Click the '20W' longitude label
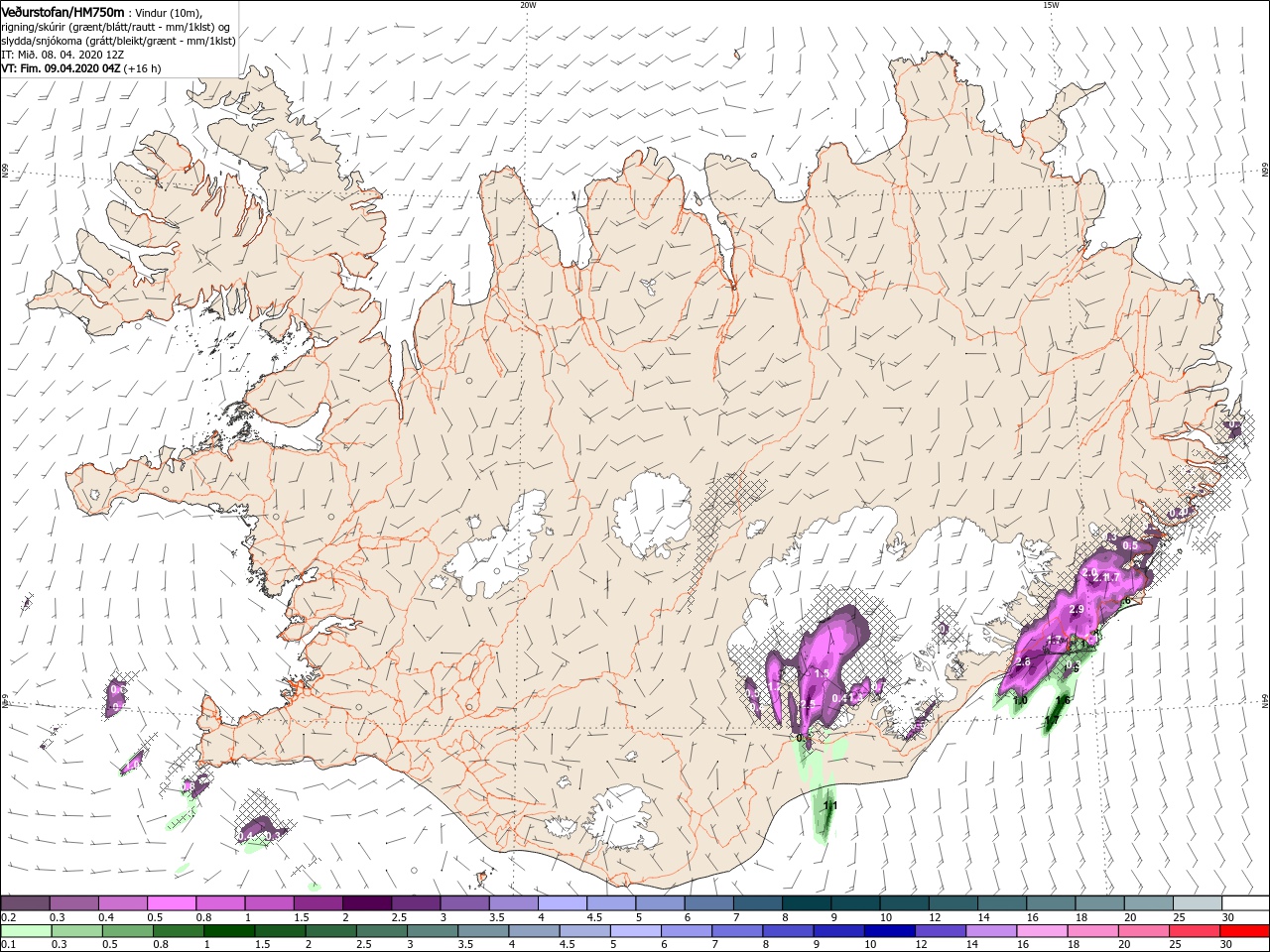The height and width of the screenshot is (952, 1270). (528, 5)
